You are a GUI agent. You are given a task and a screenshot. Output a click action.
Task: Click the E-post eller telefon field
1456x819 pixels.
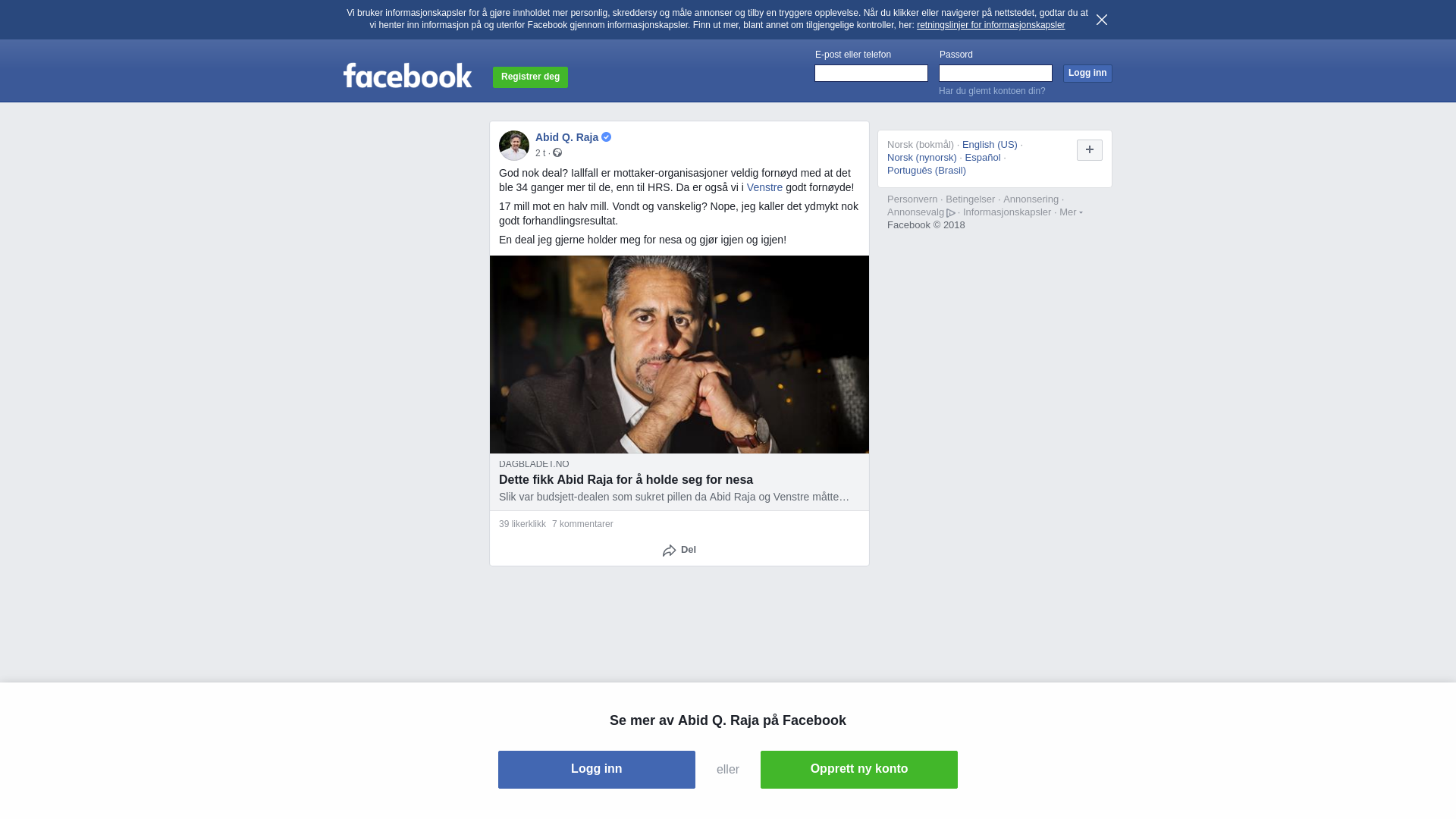(871, 73)
